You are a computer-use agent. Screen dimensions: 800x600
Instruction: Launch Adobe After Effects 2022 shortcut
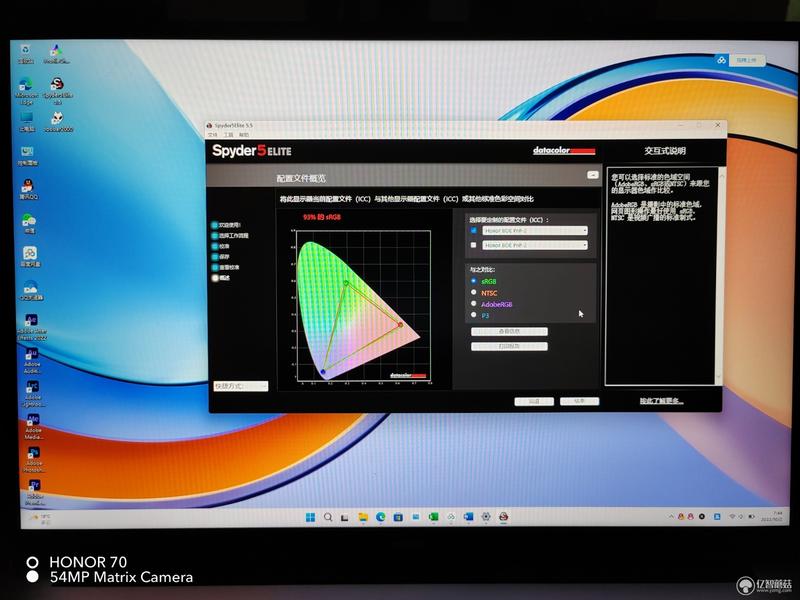[31, 327]
